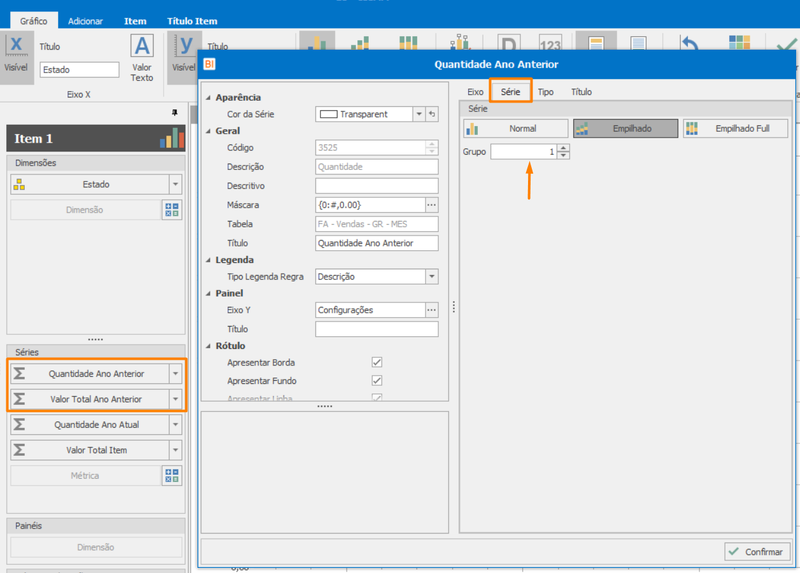Click the pin icon on left panel
This screenshot has width=800, height=573.
pyautogui.click(x=174, y=112)
